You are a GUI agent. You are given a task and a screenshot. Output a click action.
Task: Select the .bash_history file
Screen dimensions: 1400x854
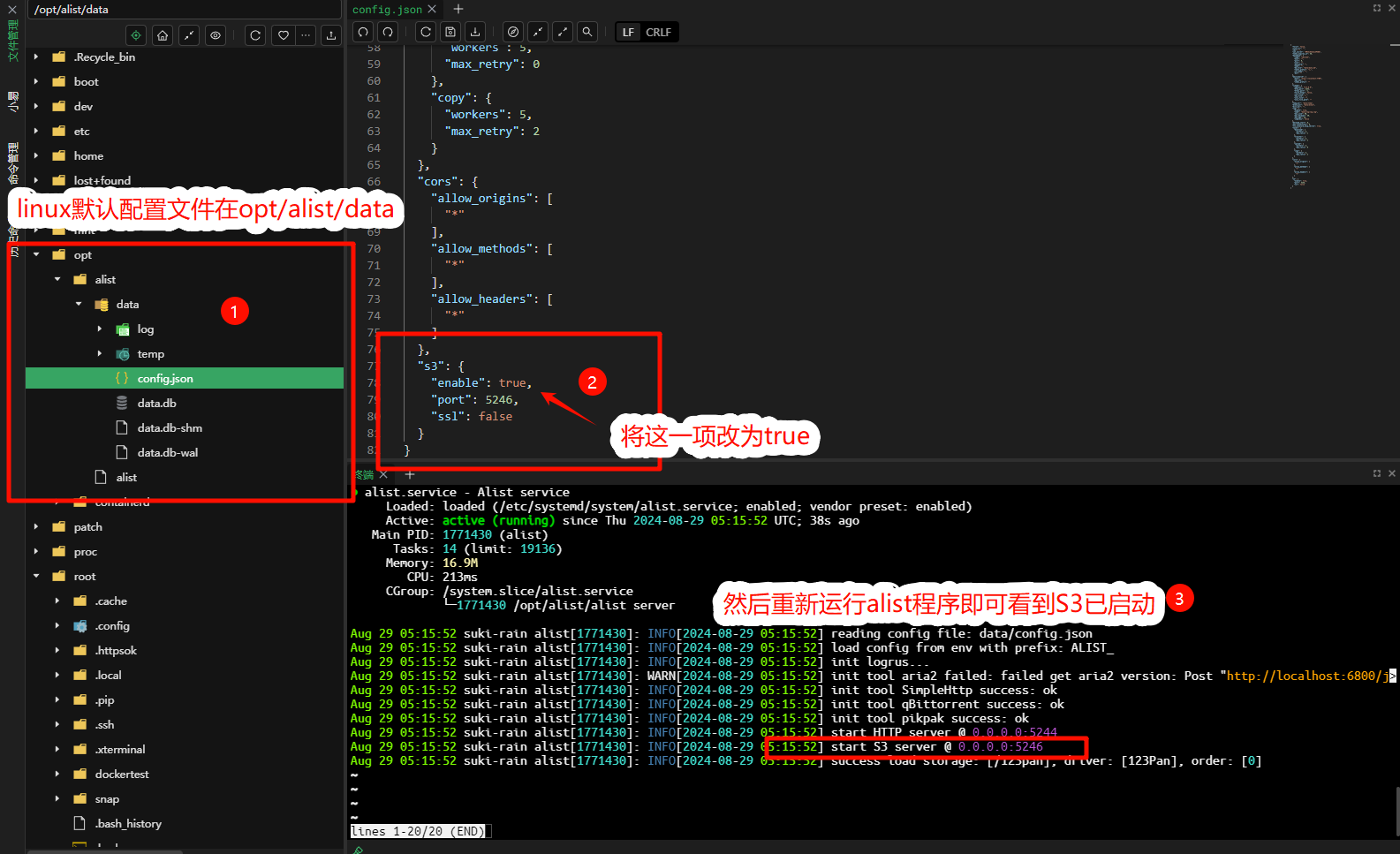click(128, 823)
